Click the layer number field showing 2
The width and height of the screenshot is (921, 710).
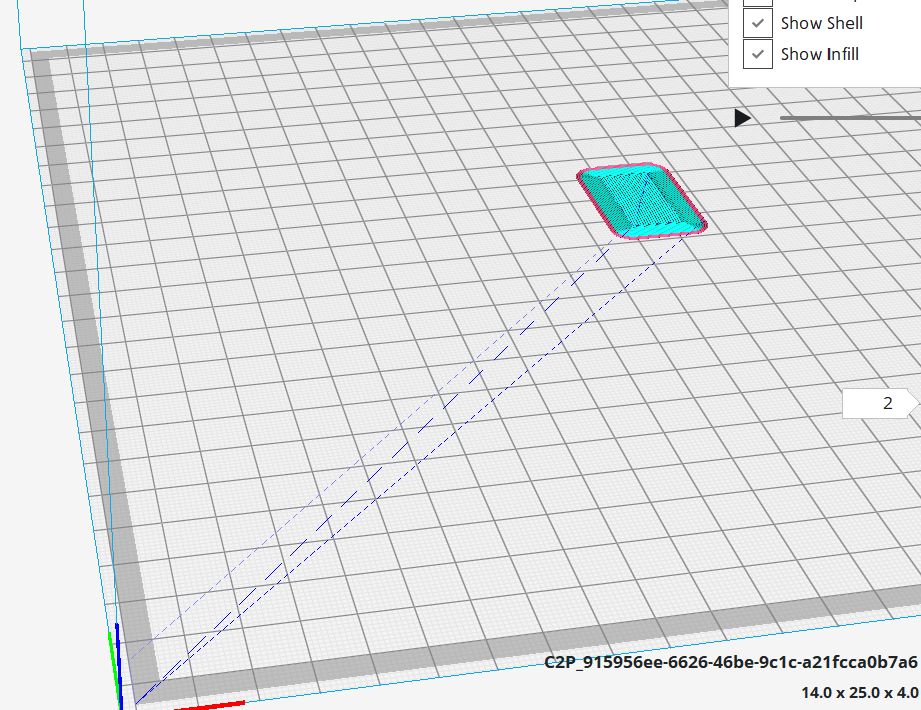coord(880,403)
